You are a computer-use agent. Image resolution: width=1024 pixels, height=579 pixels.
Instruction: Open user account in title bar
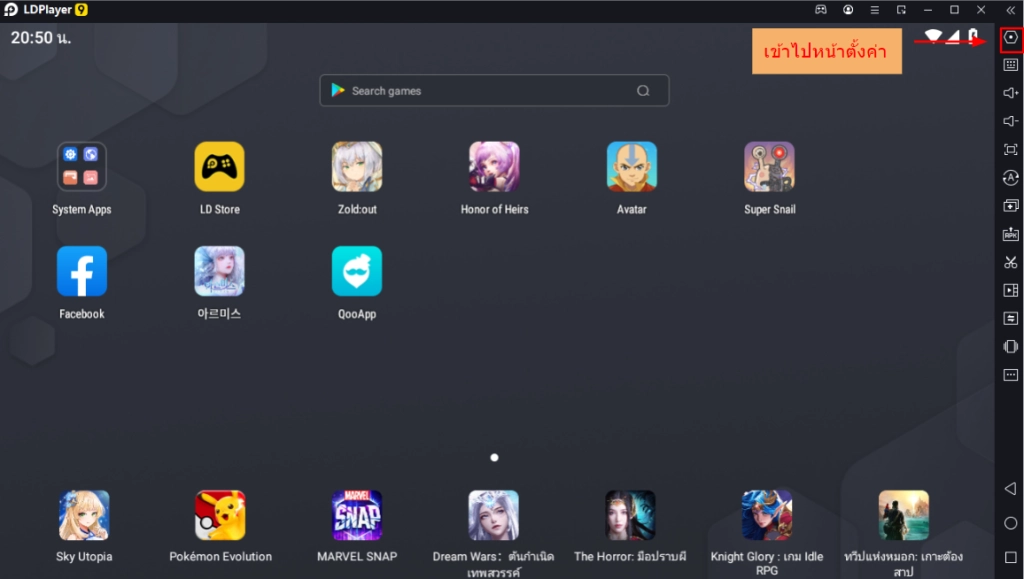848,10
